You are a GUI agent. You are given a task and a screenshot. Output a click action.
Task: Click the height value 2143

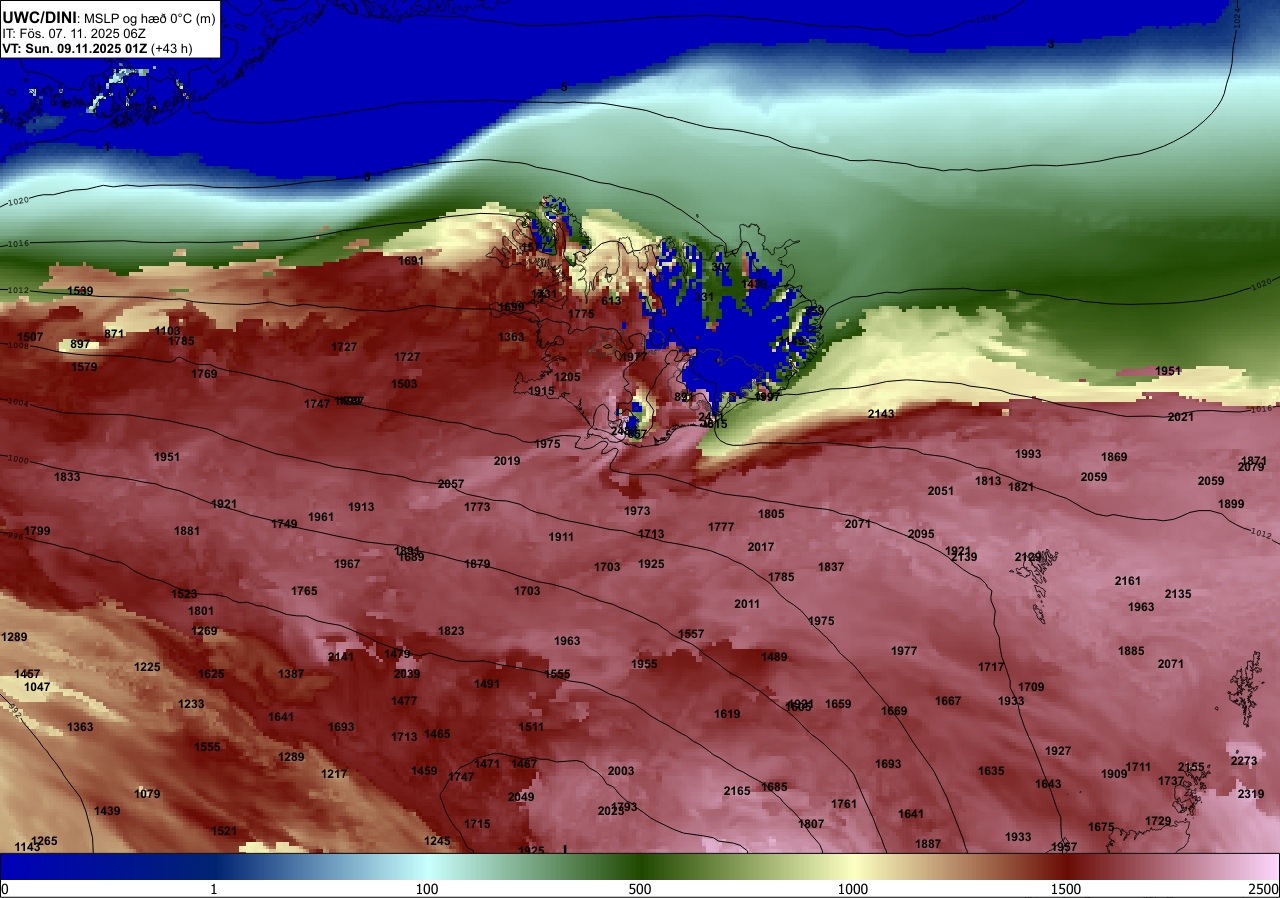point(881,414)
